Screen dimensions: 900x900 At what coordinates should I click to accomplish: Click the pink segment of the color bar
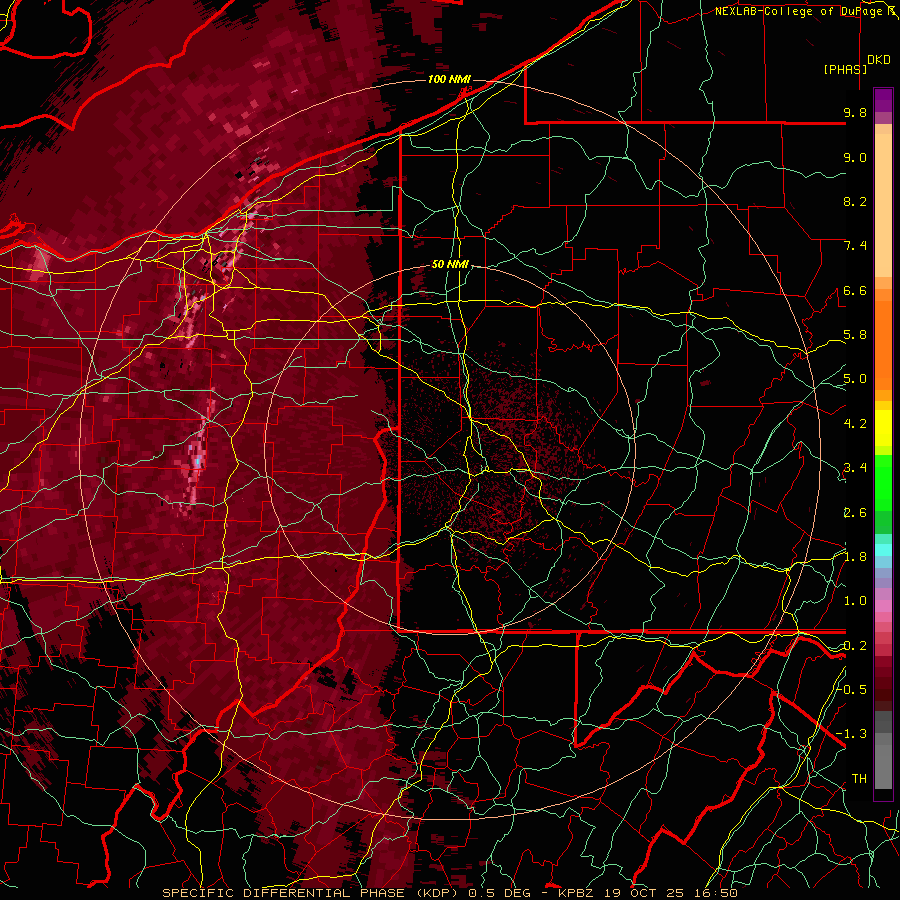point(883,606)
